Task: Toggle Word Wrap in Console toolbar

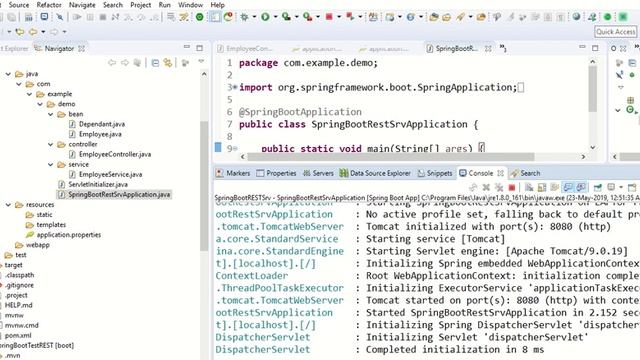Action: (x=554, y=187)
